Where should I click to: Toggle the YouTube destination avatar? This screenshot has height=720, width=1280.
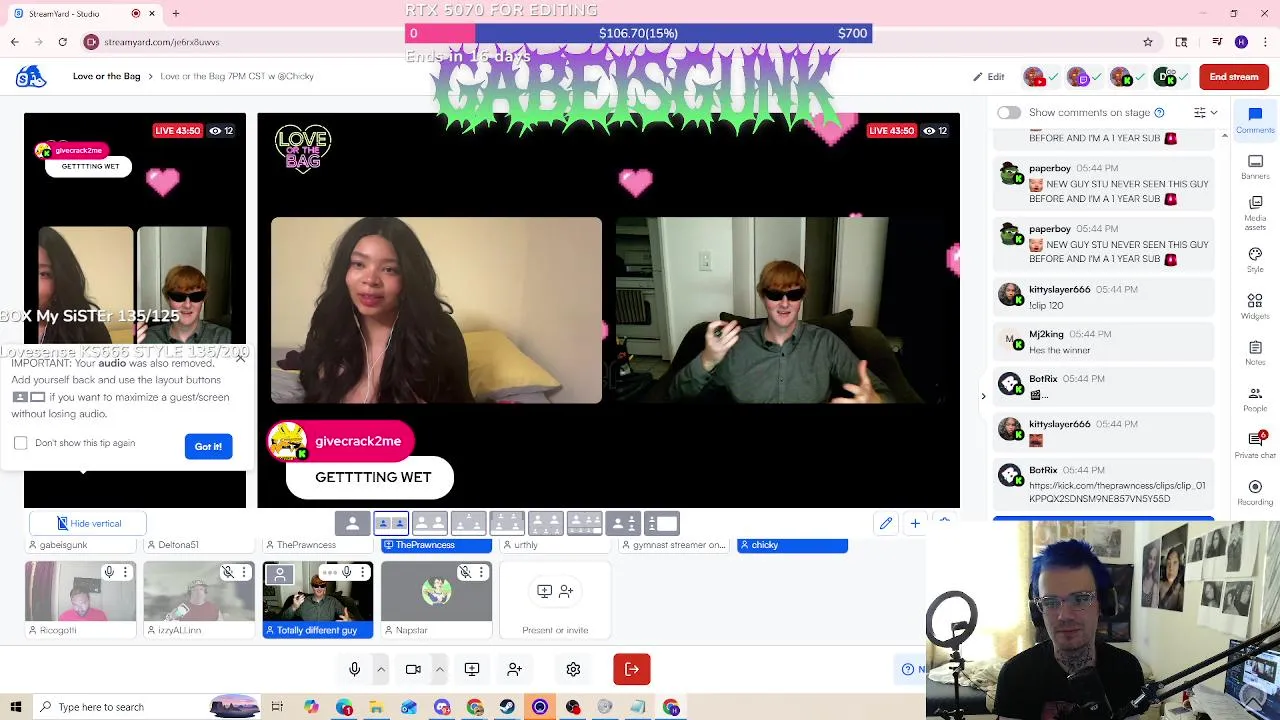click(1034, 77)
